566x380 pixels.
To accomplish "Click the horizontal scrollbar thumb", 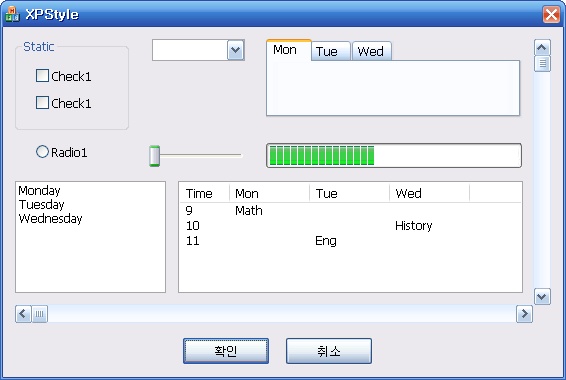I will tap(40, 314).
